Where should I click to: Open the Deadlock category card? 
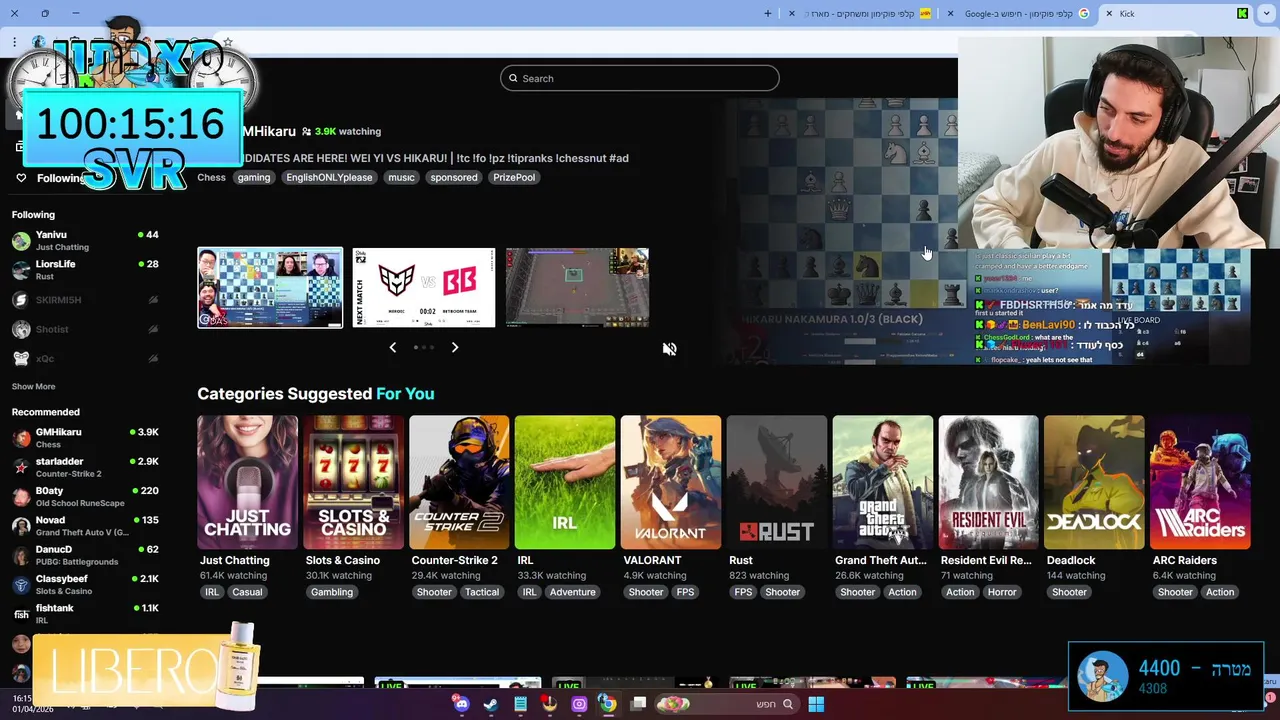click(x=1094, y=482)
